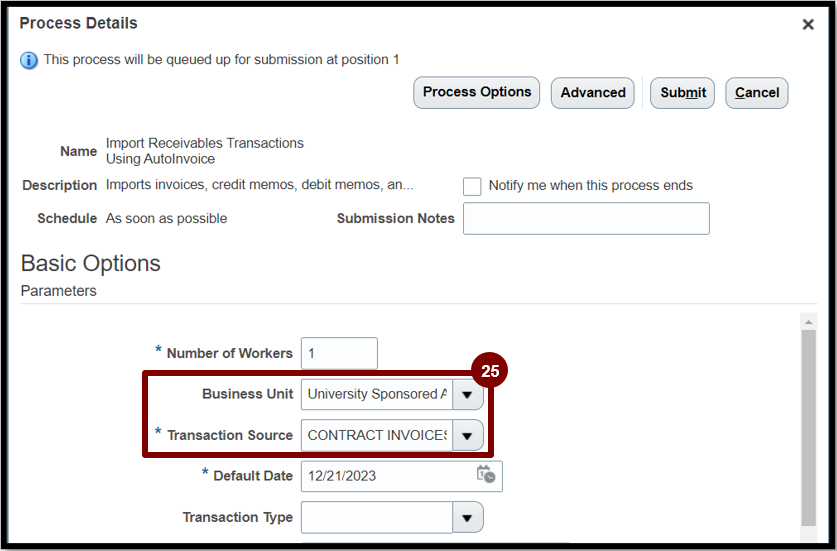This screenshot has height=551, width=837.
Task: Click the scrollbar up arrow
Action: pos(809,322)
